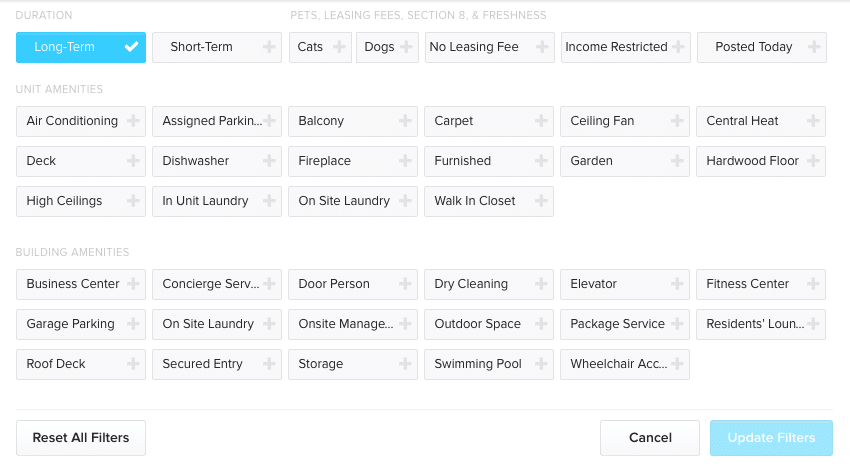850x472 pixels.
Task: Click the checkmark icon on Long-Term
Action: click(131, 47)
